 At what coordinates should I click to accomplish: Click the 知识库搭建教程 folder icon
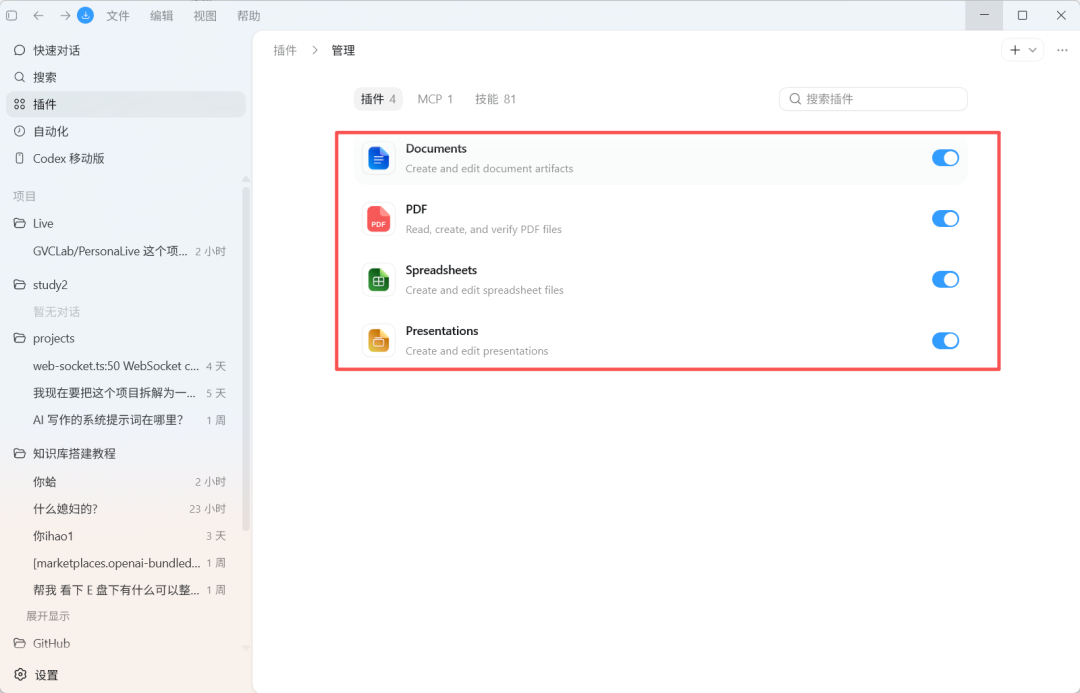19,453
